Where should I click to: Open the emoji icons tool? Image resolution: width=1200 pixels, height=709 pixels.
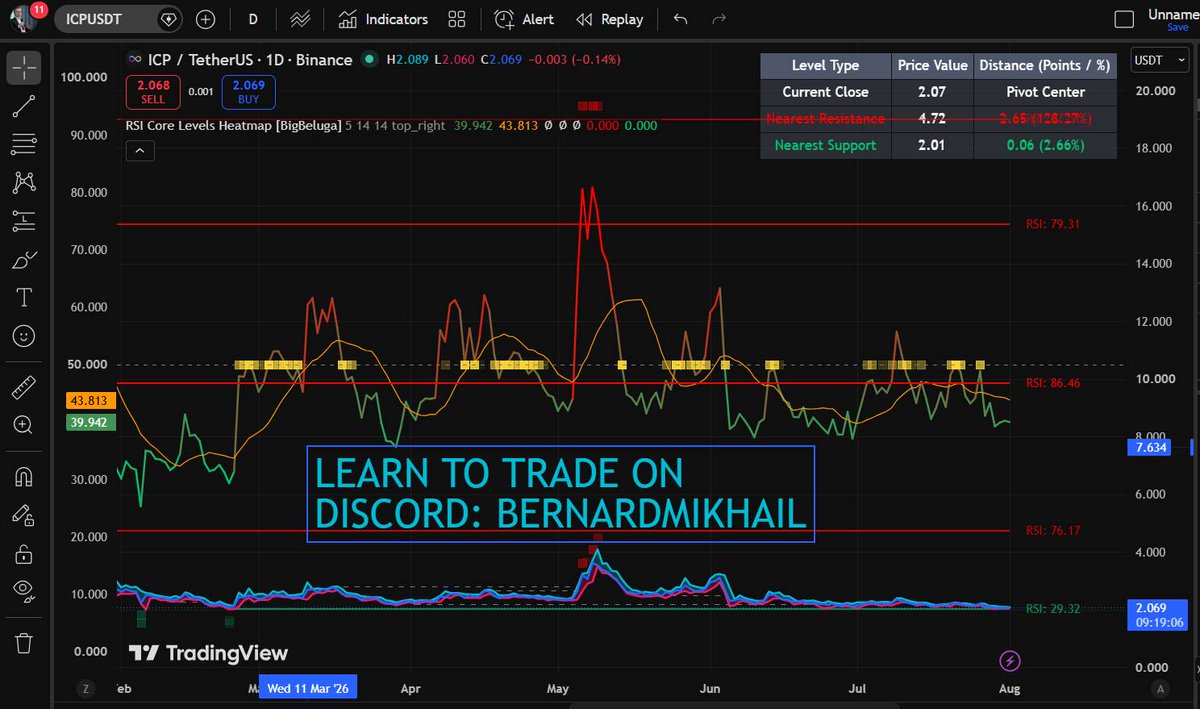(x=25, y=335)
